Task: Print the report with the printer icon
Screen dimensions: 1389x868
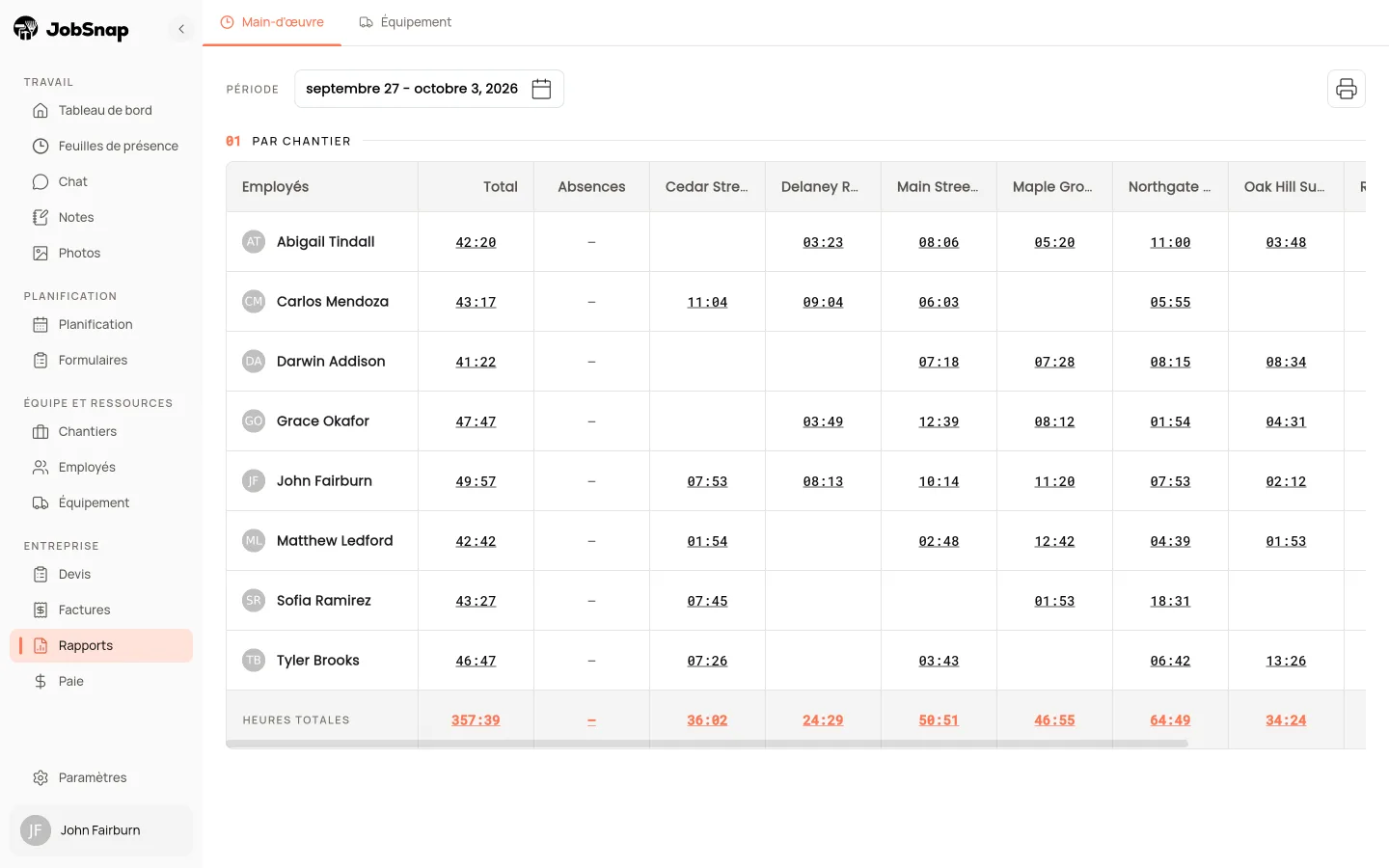Action: (x=1346, y=89)
